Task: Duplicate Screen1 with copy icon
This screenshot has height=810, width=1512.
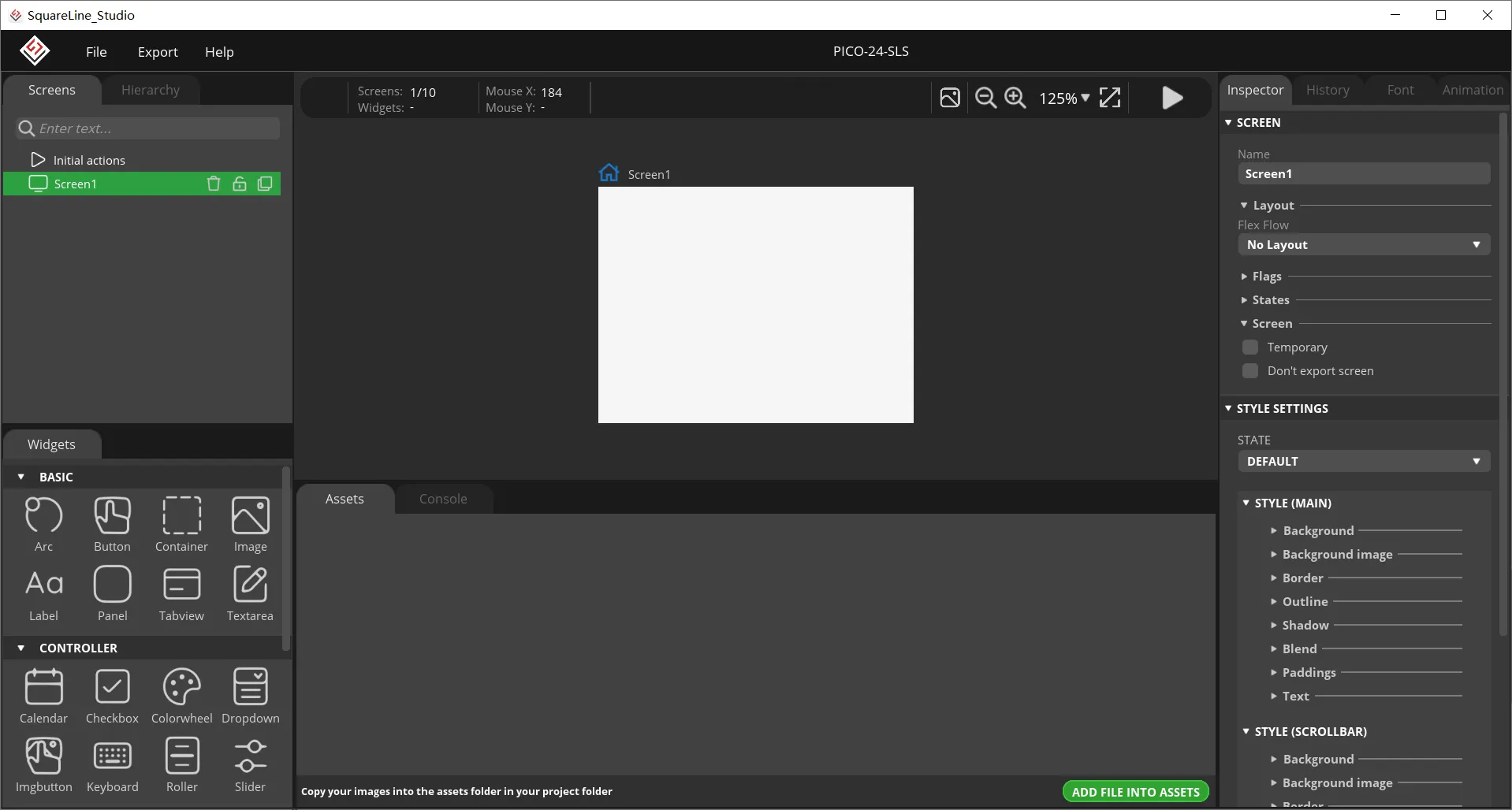Action: pos(265,184)
